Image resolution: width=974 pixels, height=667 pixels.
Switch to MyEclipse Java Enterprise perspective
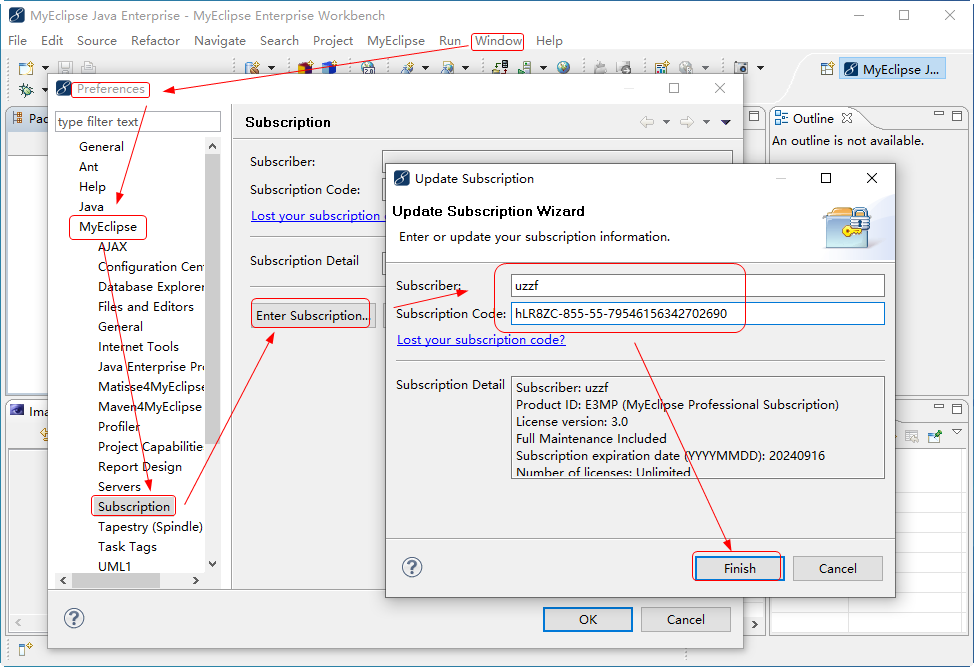click(892, 70)
